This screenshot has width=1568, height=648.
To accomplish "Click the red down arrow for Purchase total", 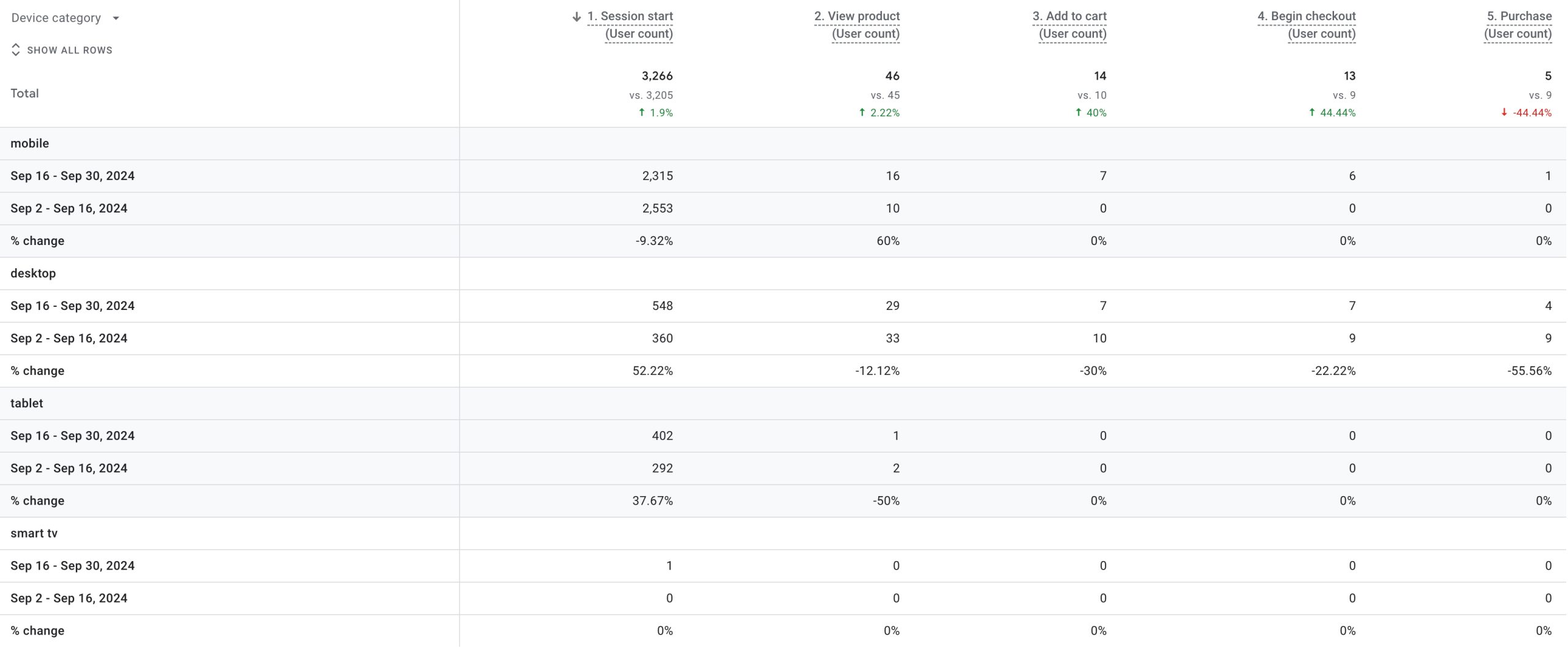I will coord(1504,112).
